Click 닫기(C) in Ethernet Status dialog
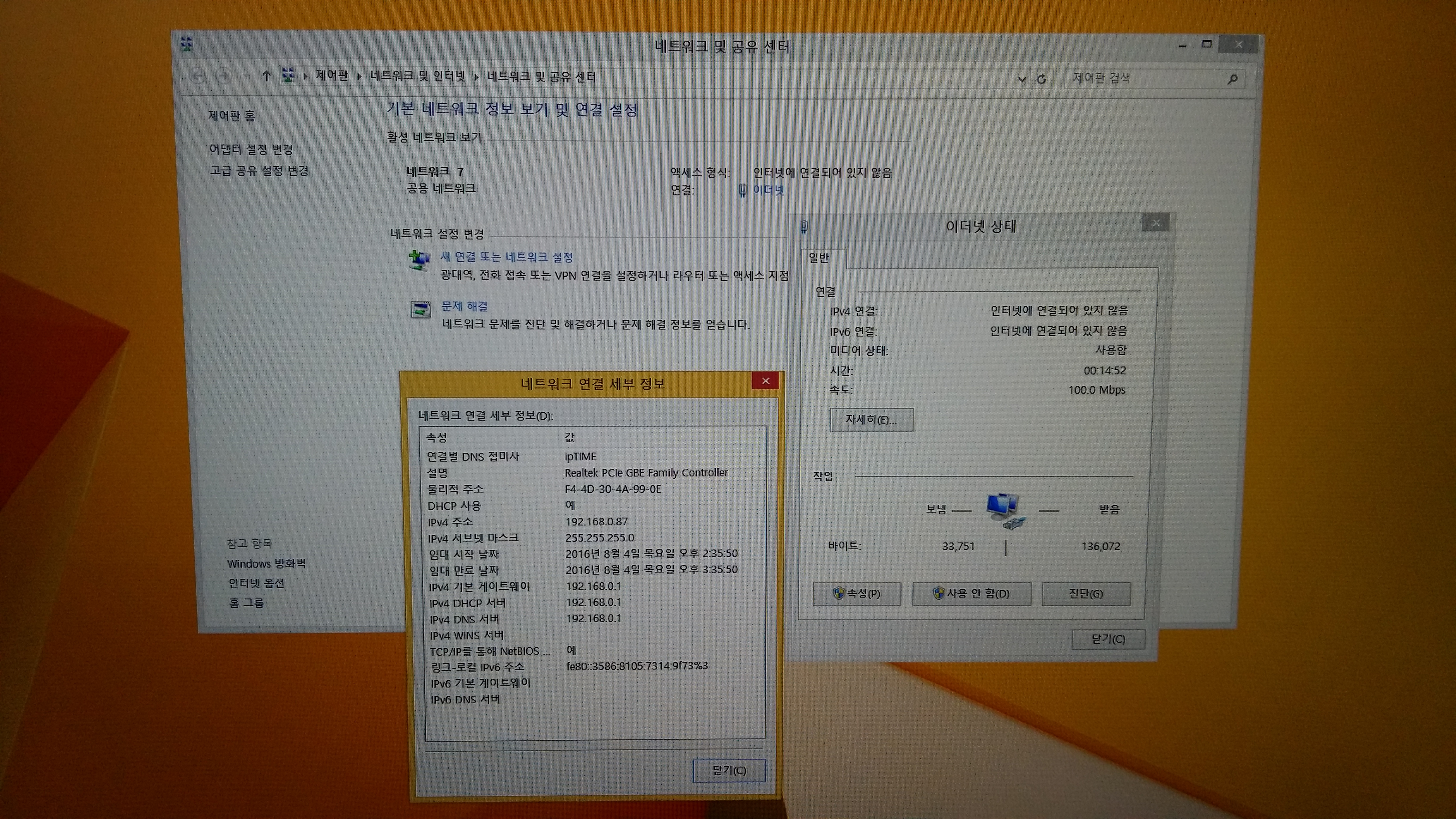 1108,639
